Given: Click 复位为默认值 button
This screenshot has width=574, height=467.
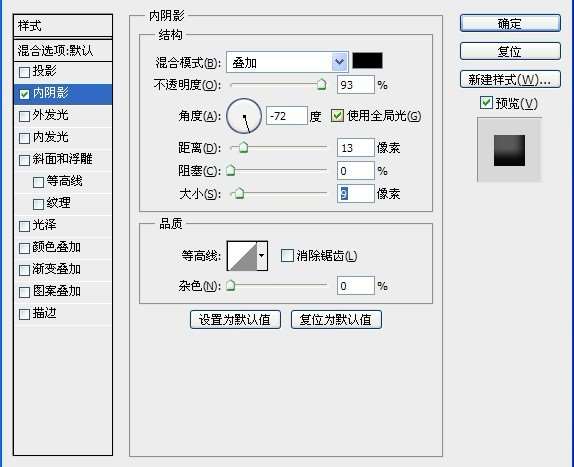Looking at the screenshot, I should tap(336, 320).
